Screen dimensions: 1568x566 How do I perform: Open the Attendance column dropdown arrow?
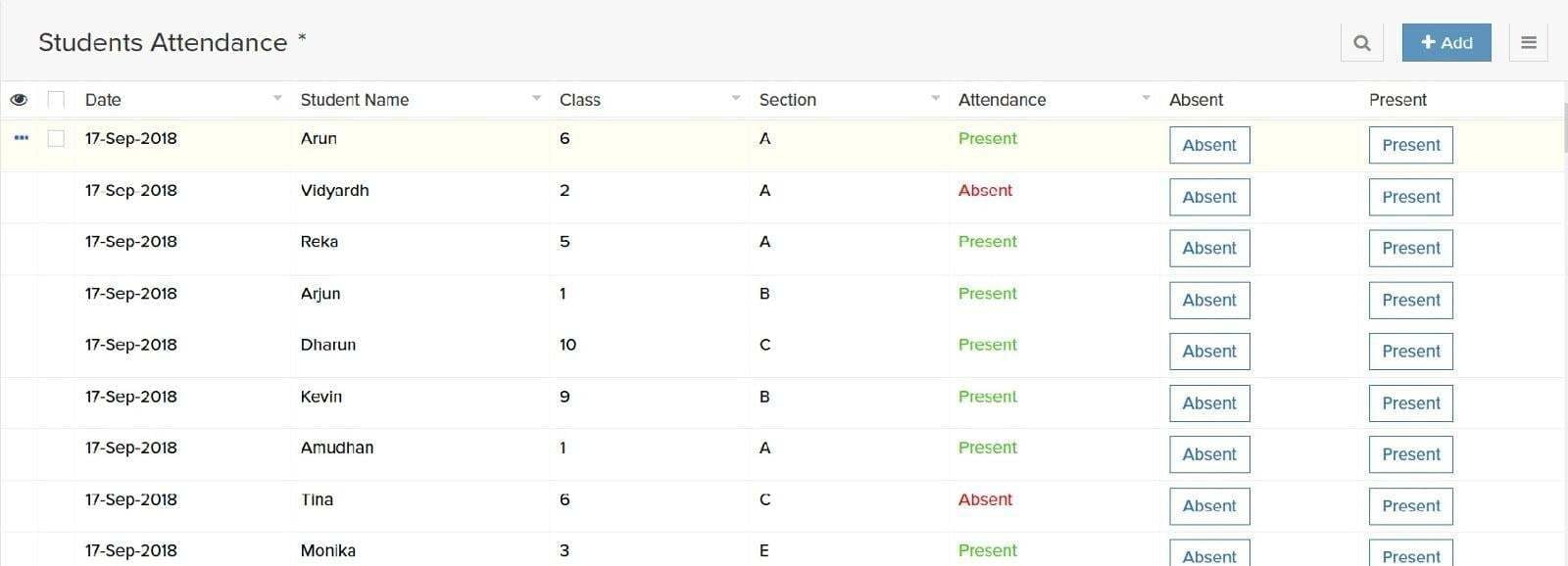[1146, 98]
